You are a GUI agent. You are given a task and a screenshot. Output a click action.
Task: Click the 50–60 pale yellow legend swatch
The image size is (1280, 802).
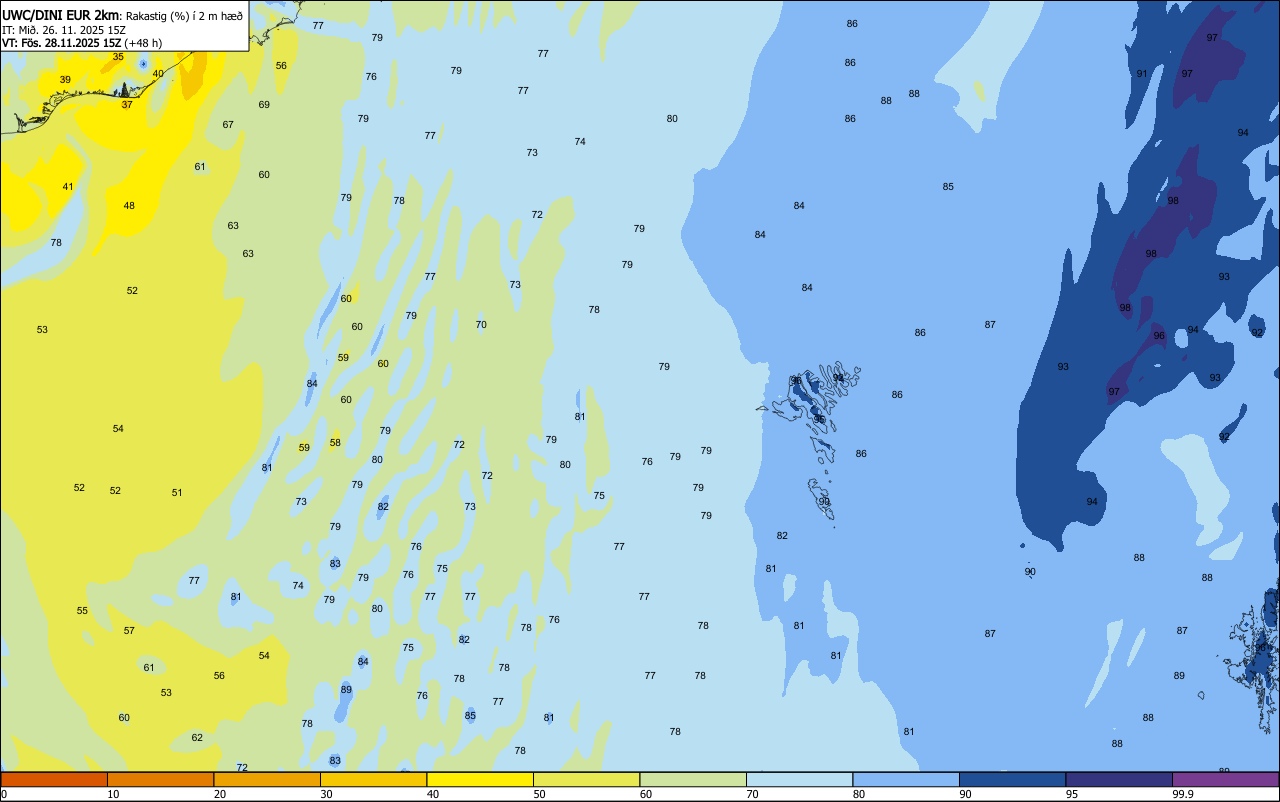pos(586,779)
